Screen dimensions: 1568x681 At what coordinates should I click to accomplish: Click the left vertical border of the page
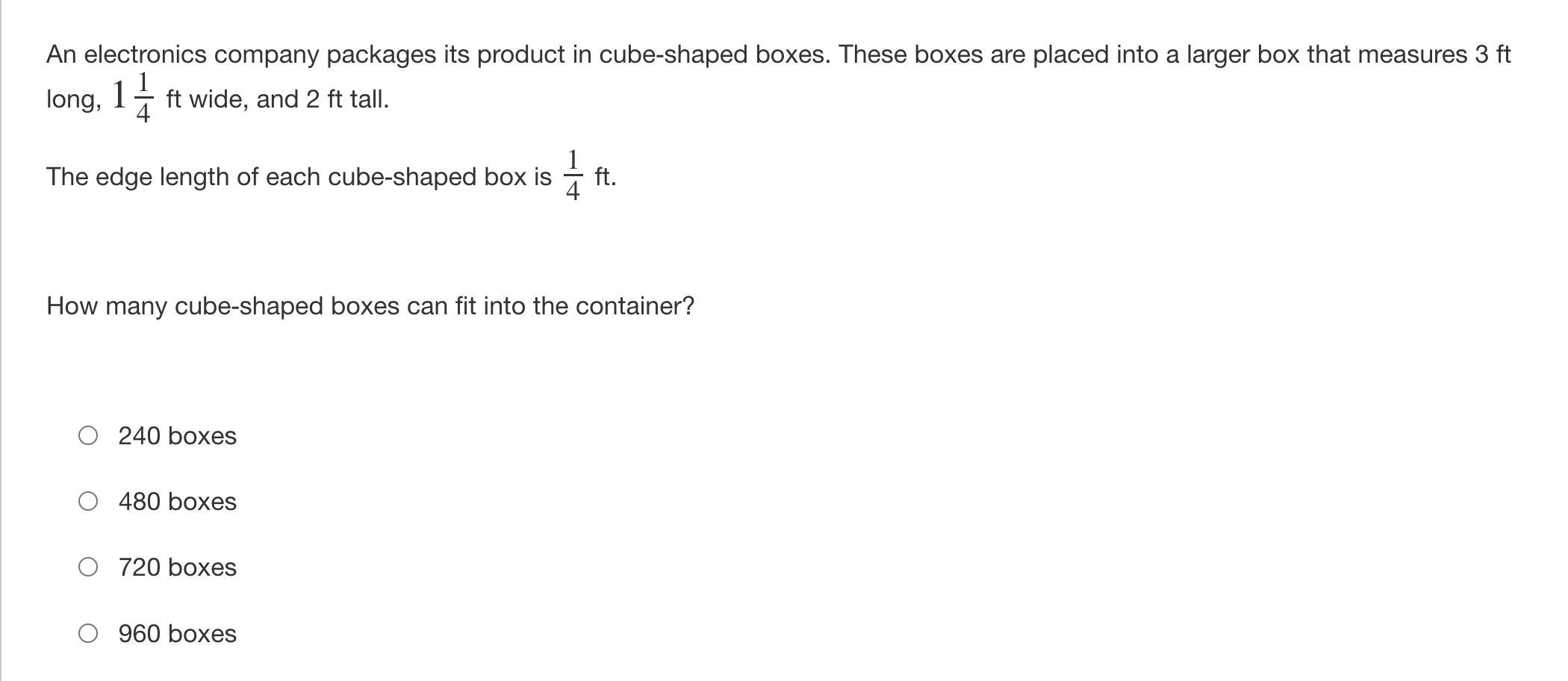coord(1,340)
